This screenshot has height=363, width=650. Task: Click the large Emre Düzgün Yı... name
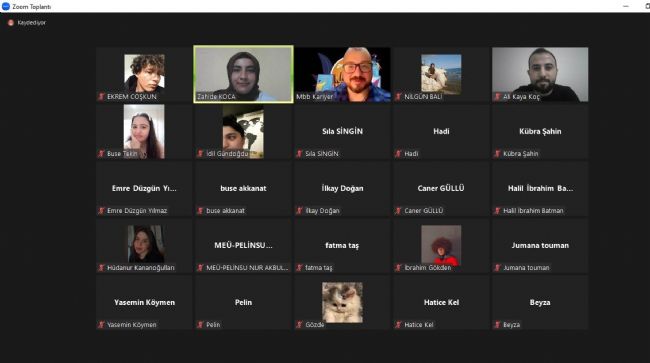144,188
